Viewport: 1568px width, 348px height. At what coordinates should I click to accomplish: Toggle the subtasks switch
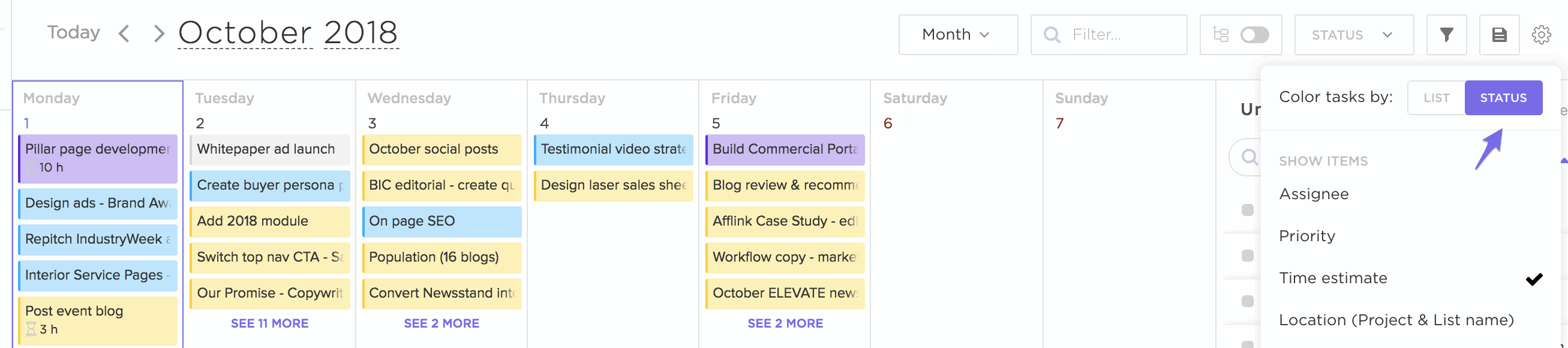(x=1254, y=35)
